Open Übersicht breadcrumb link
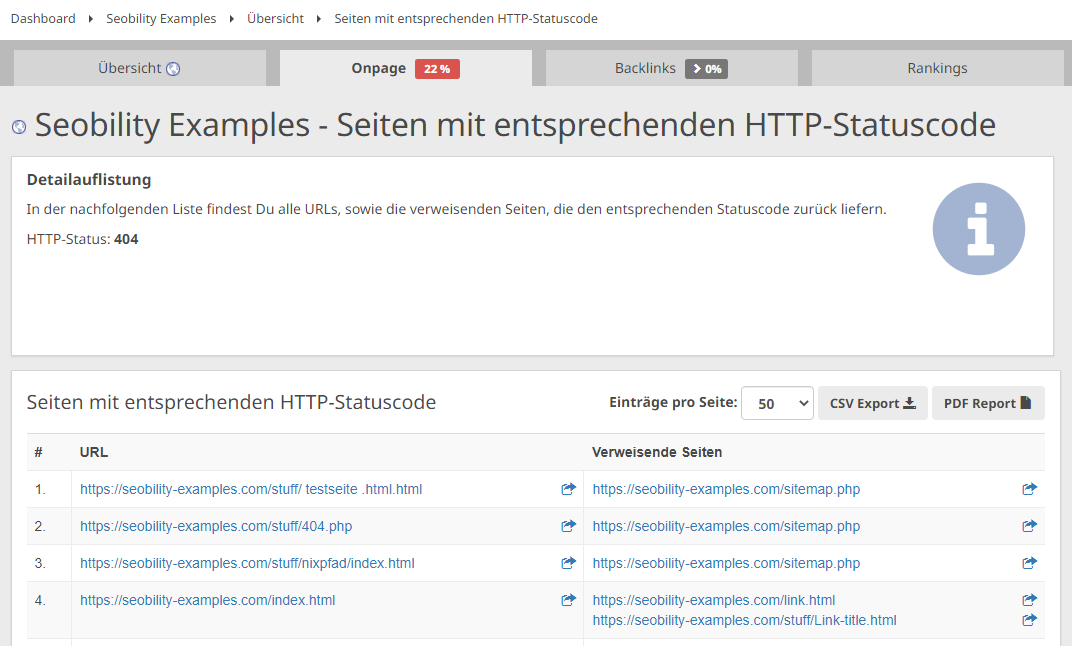 [x=275, y=18]
